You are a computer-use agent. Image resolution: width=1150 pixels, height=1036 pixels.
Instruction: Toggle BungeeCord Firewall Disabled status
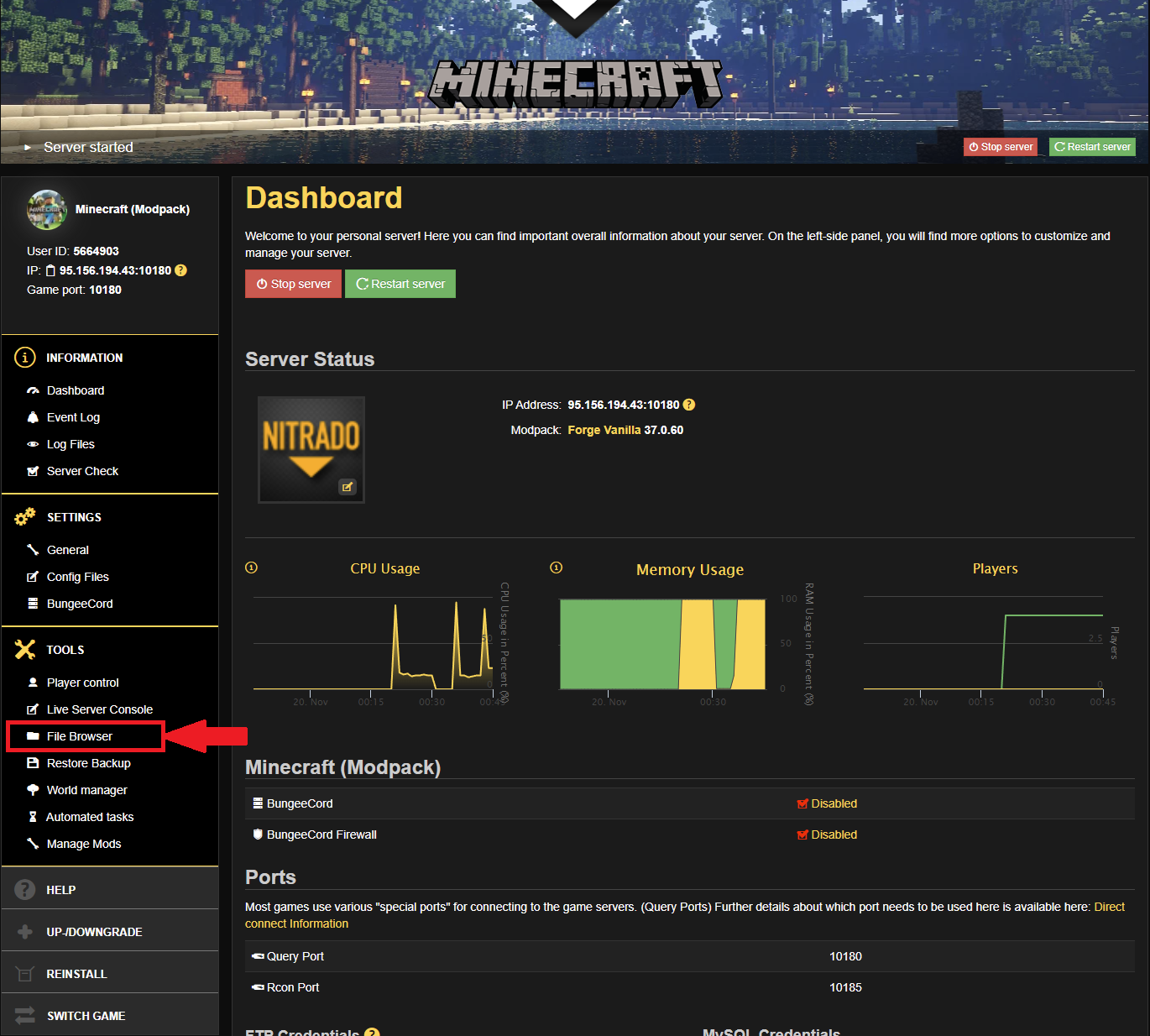827,835
